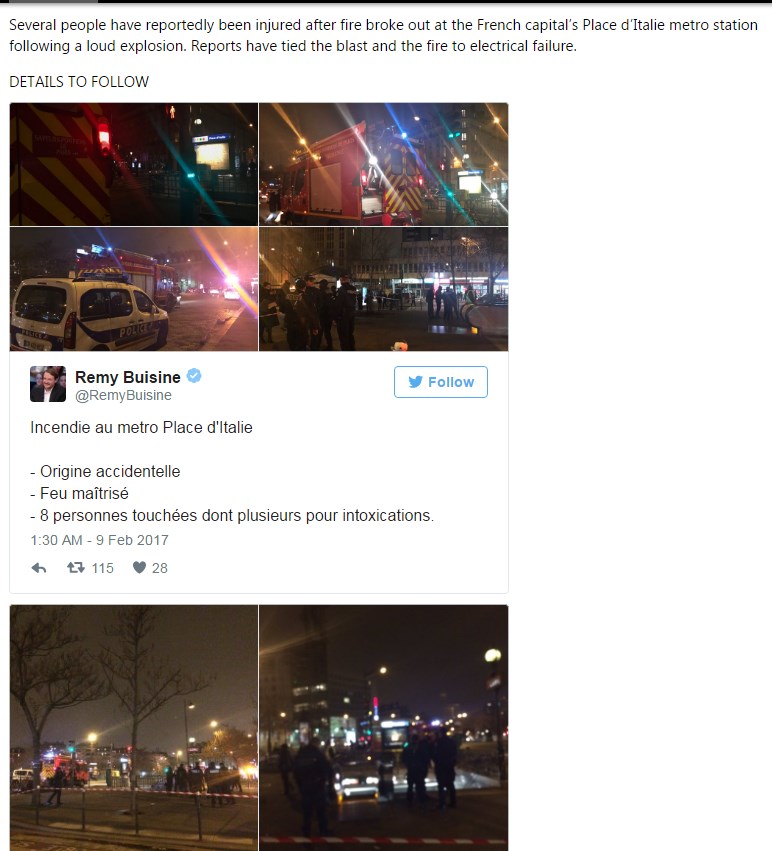Image resolution: width=772 pixels, height=851 pixels.
Task: Like the tweet via the heart icon
Action: point(140,567)
